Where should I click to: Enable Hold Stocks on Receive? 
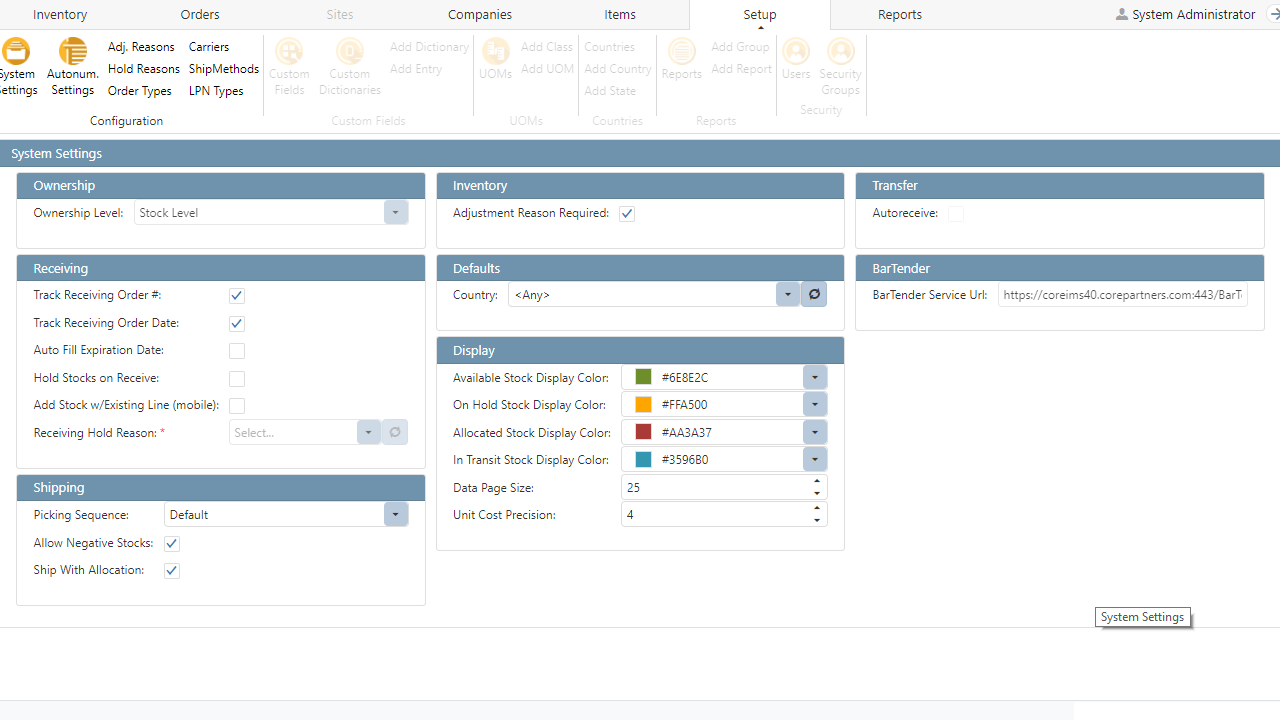[237, 379]
